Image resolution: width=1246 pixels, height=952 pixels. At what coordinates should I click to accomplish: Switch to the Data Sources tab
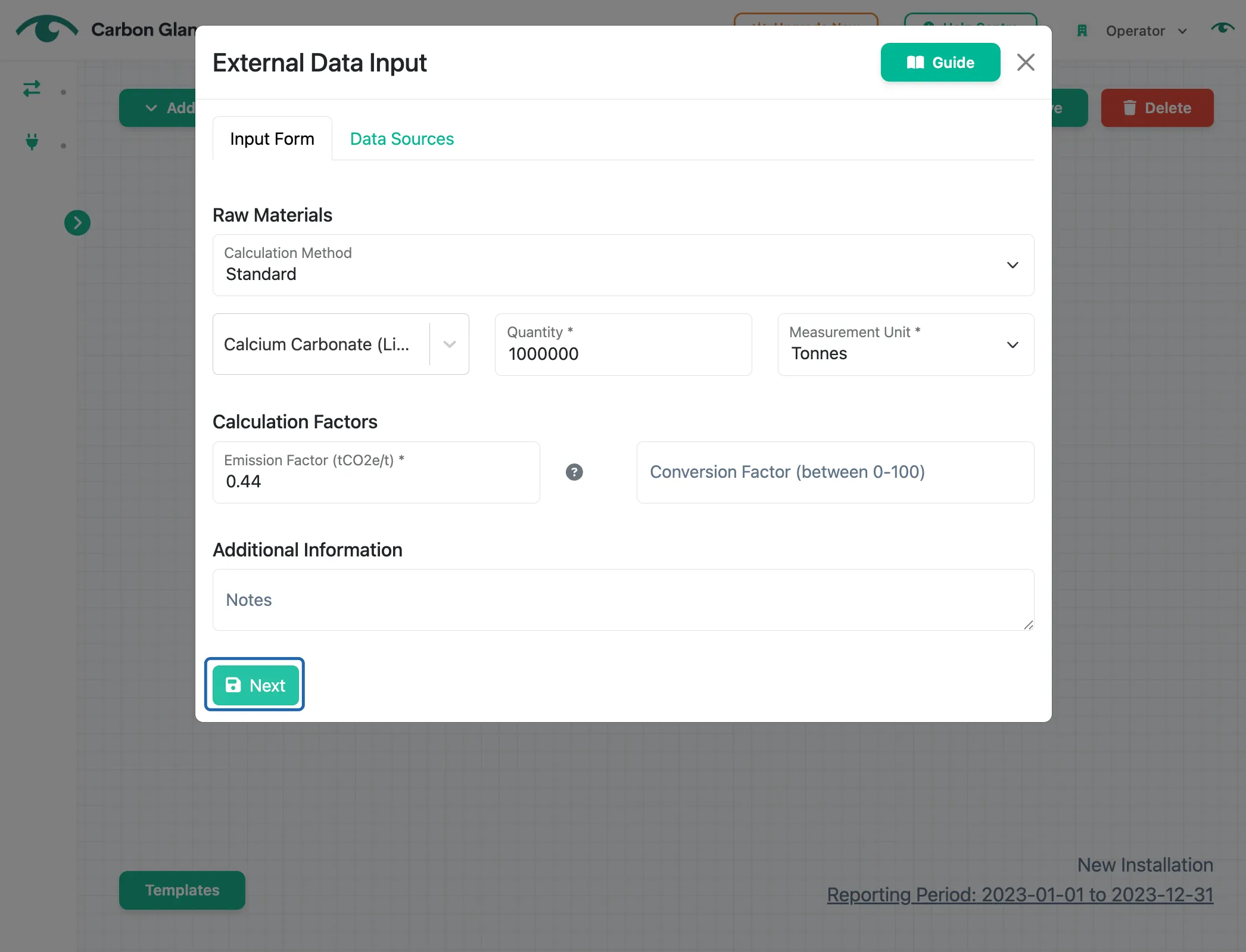(x=401, y=139)
